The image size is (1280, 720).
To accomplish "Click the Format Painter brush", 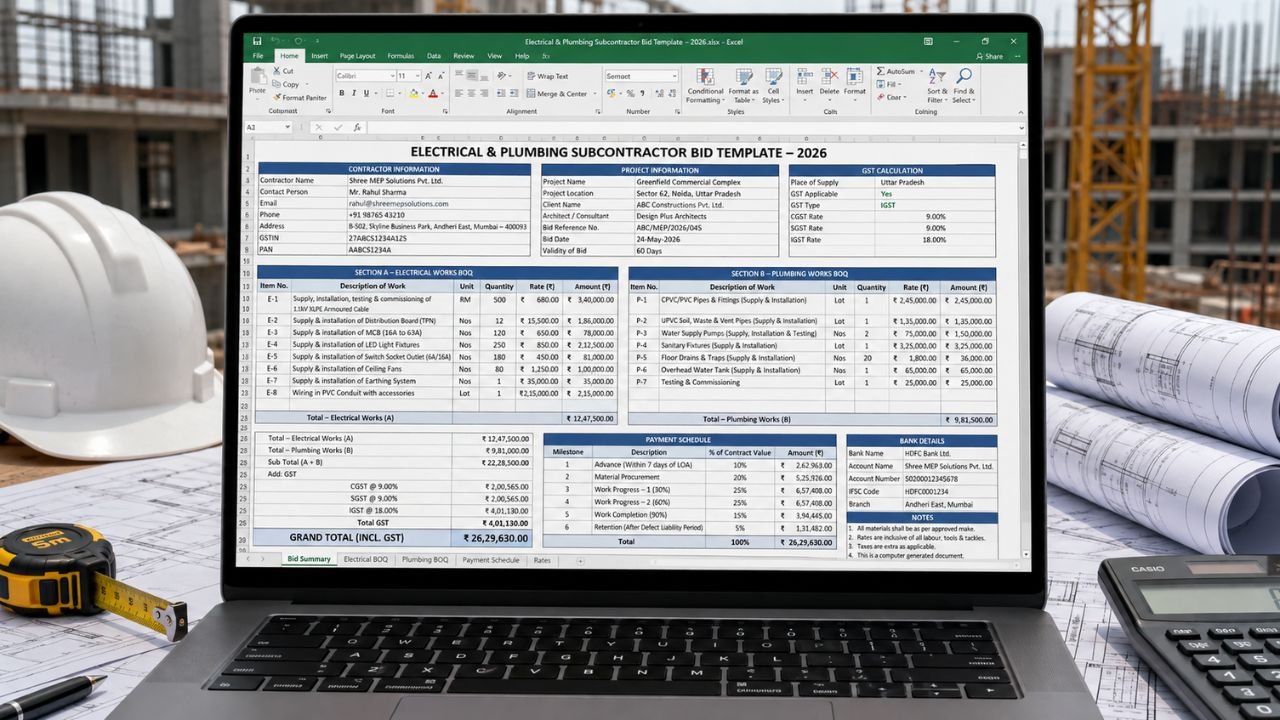I will (x=277, y=97).
